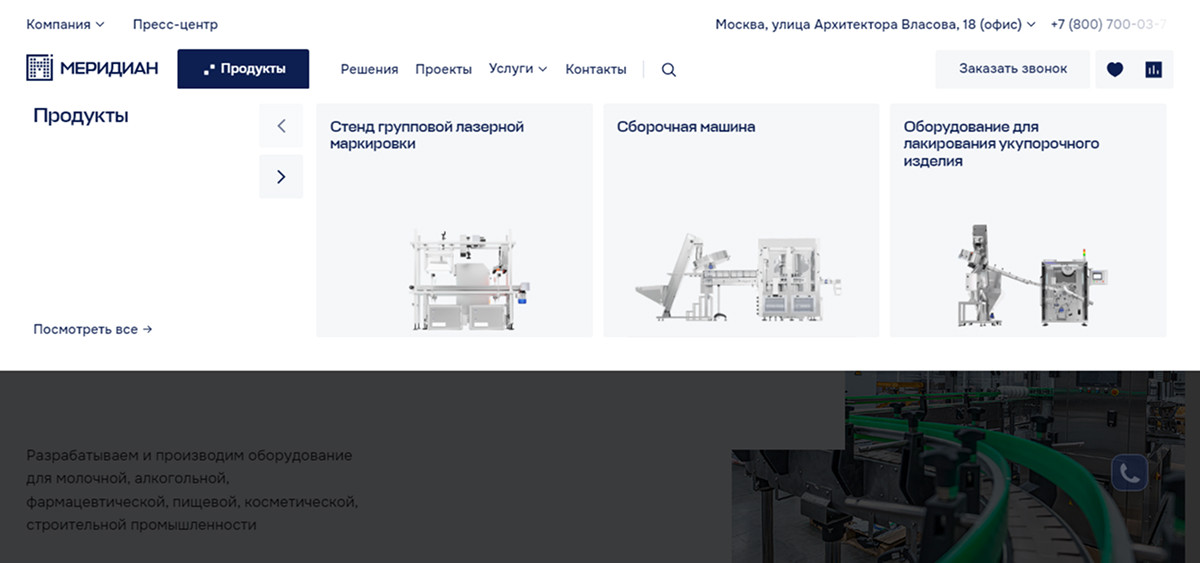Click the Меридиан logo

[x=92, y=68]
